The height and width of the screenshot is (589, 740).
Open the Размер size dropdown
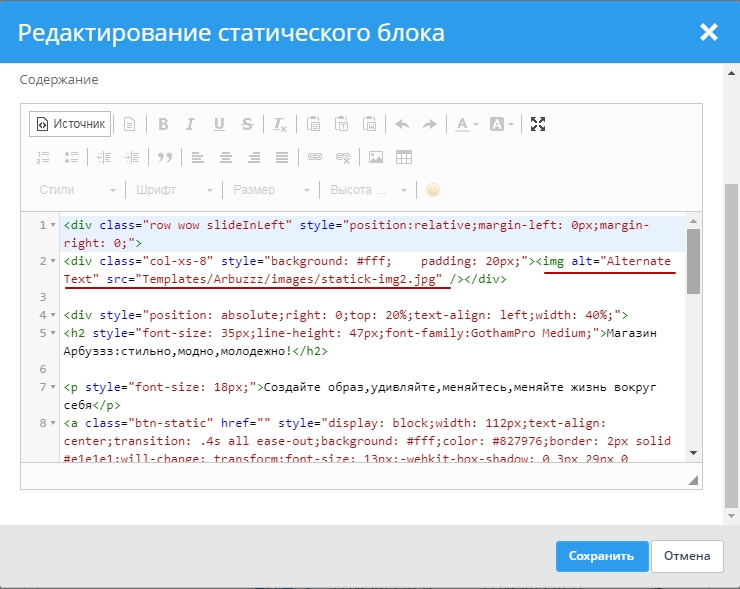tap(272, 190)
